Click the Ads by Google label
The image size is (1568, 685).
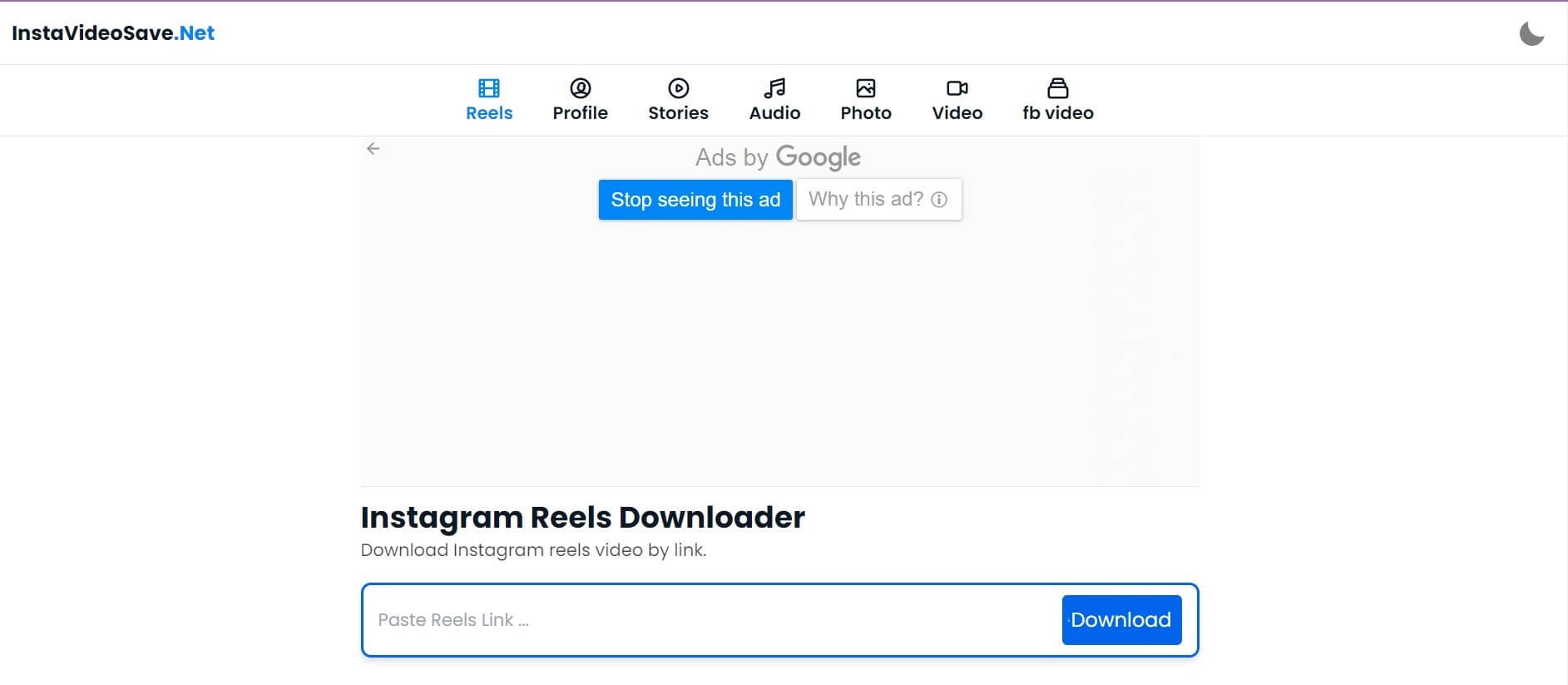[x=778, y=157]
